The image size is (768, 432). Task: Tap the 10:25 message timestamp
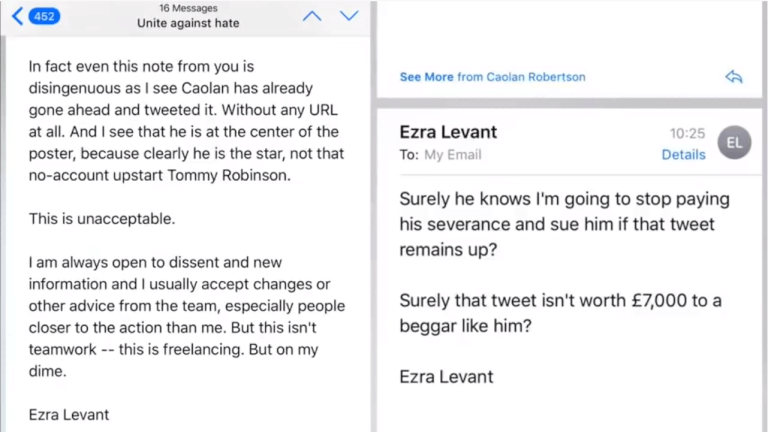click(x=687, y=133)
